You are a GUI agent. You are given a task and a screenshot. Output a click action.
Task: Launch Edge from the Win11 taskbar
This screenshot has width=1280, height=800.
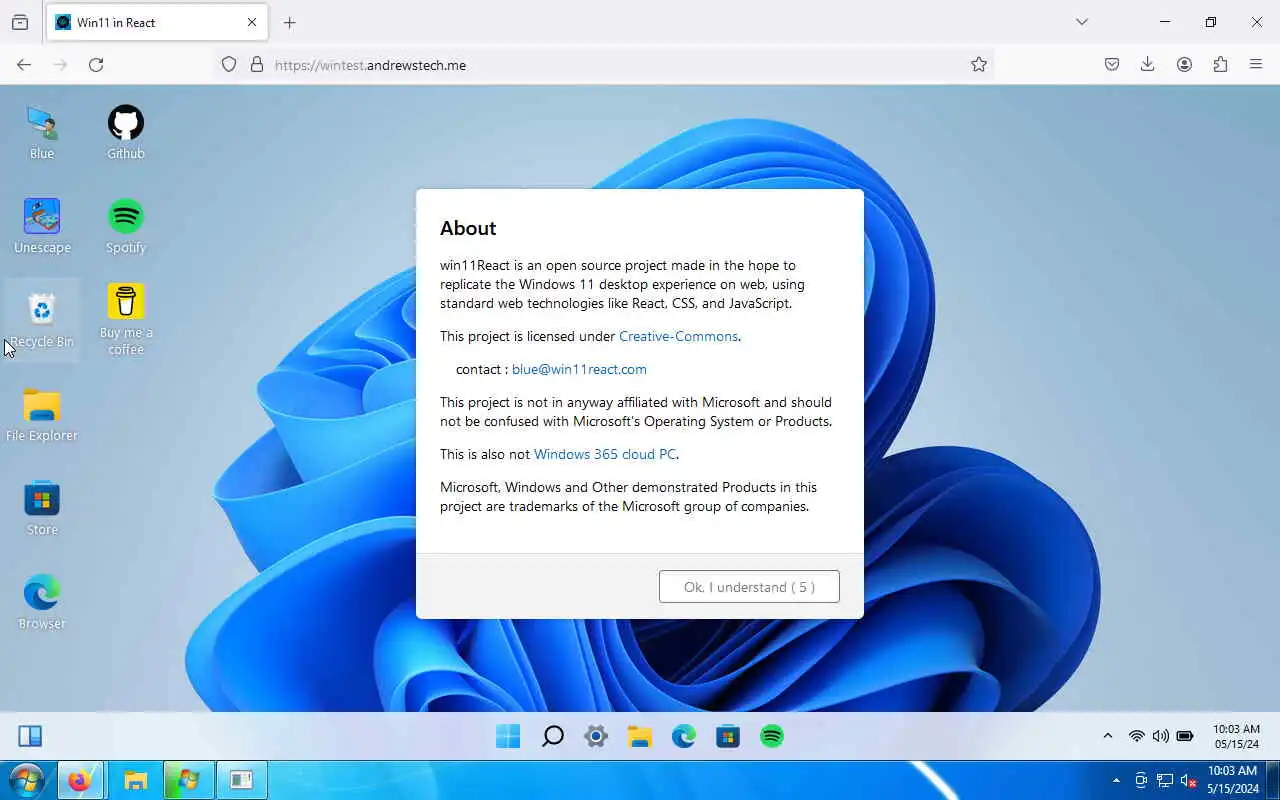684,737
